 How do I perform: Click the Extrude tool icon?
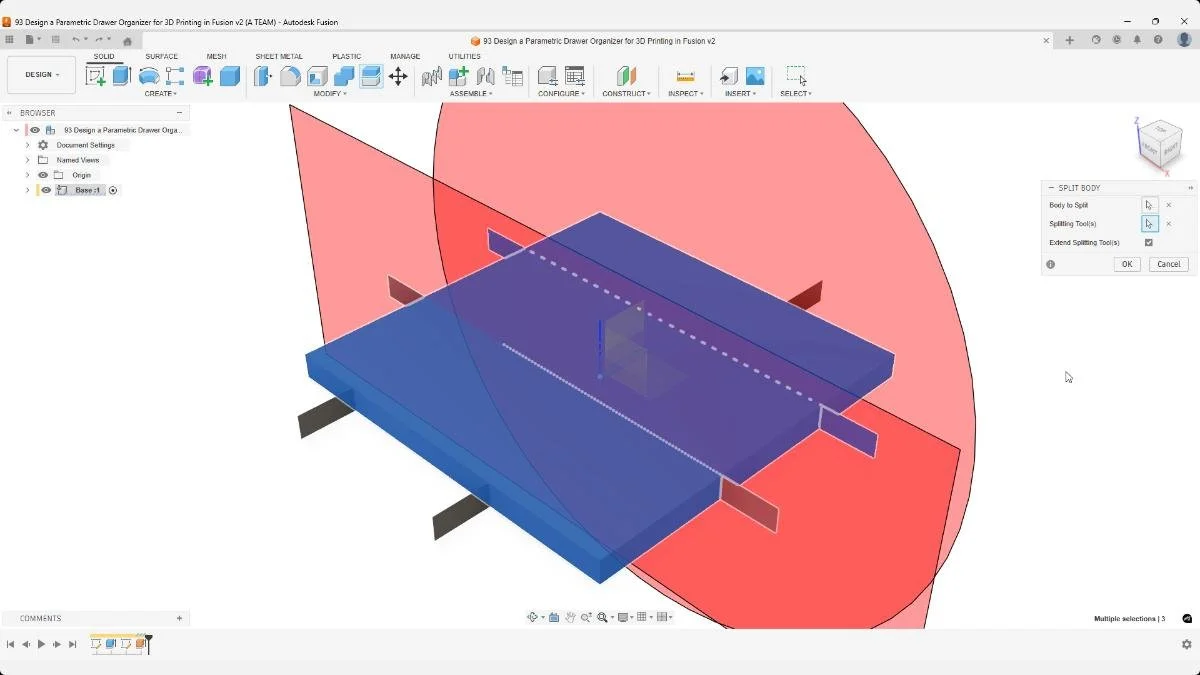(x=121, y=76)
